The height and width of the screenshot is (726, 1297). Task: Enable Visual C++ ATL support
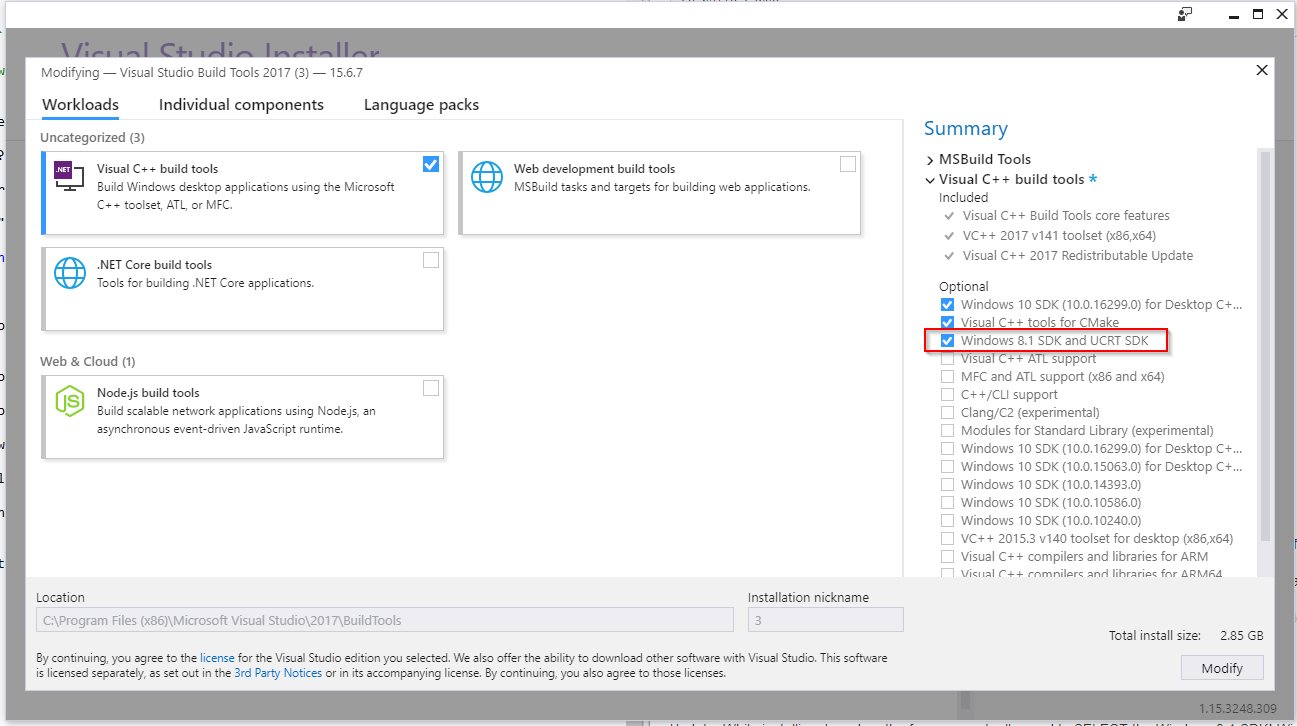[947, 359]
